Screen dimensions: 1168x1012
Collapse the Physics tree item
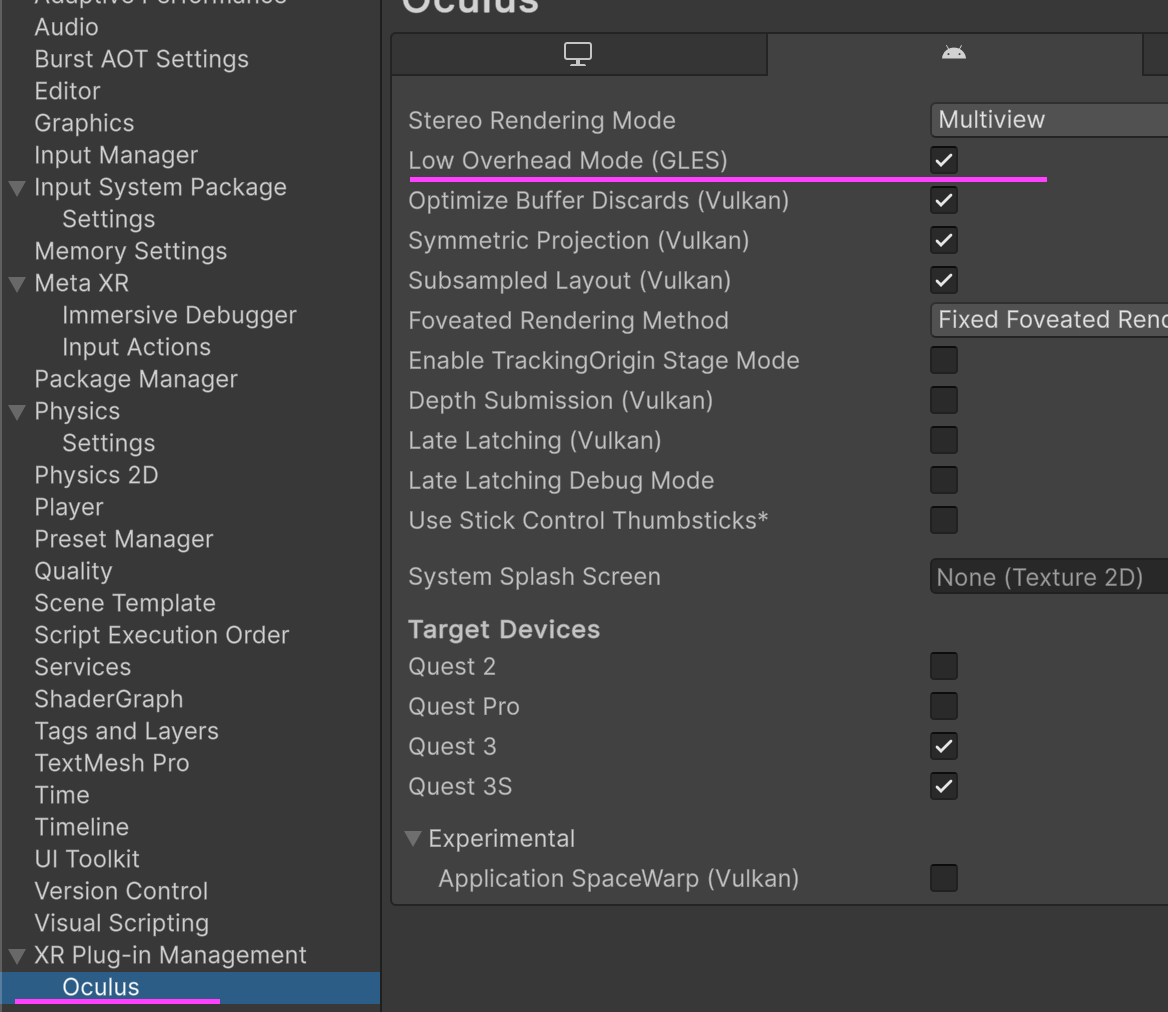(17, 412)
